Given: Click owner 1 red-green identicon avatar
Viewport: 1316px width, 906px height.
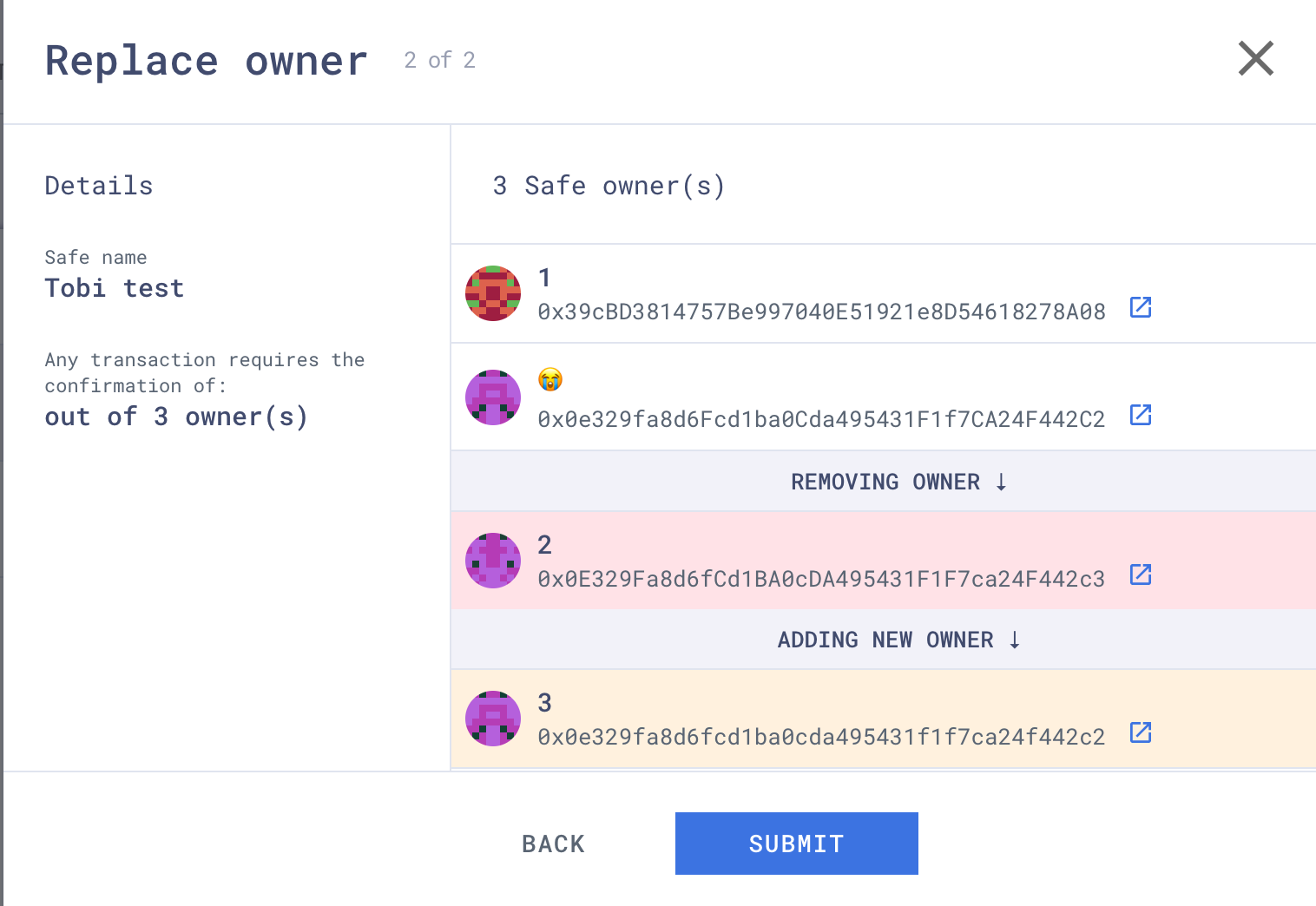Looking at the screenshot, I should [493, 293].
